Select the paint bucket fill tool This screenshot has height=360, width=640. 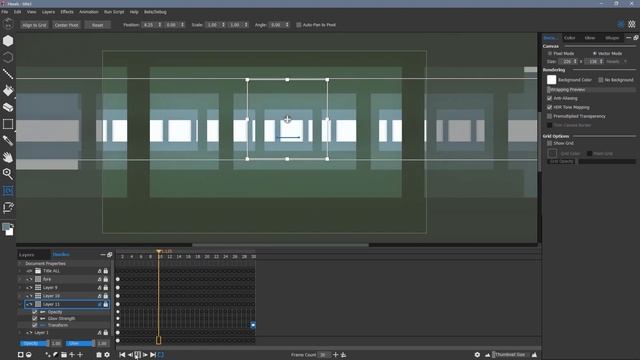[x=8, y=91]
